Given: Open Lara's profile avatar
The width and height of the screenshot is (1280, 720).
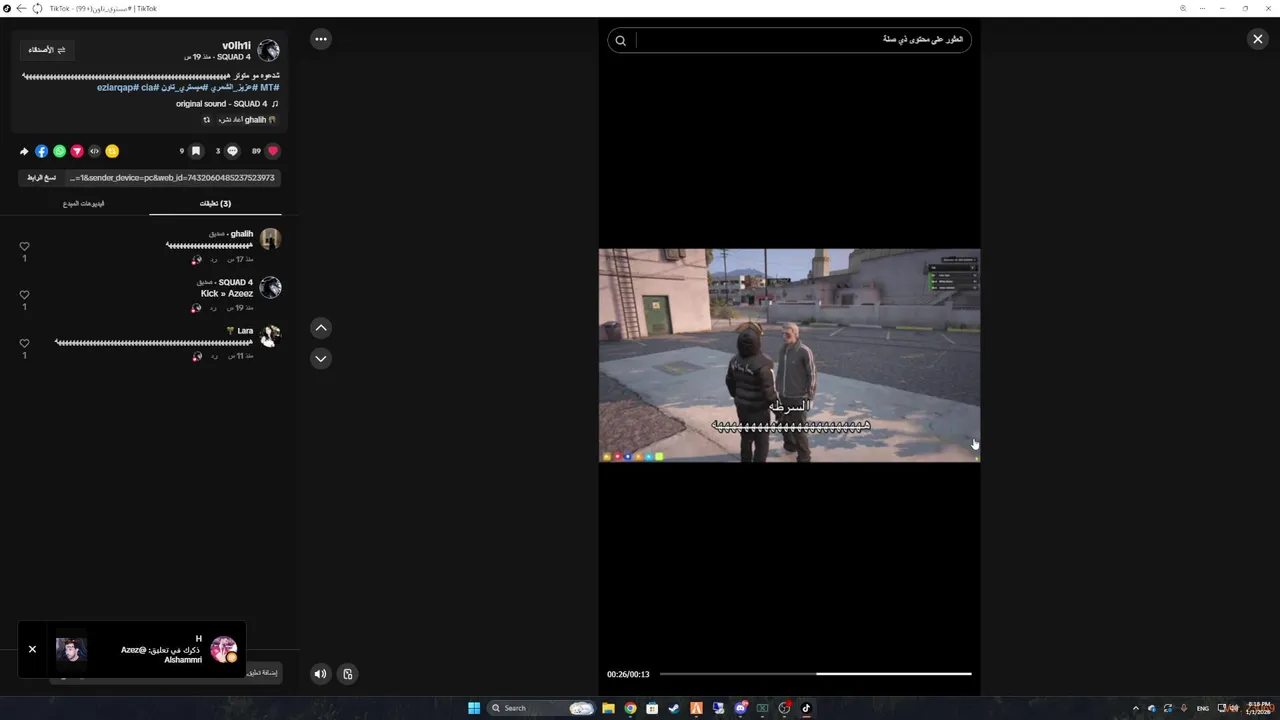Looking at the screenshot, I should [270, 336].
